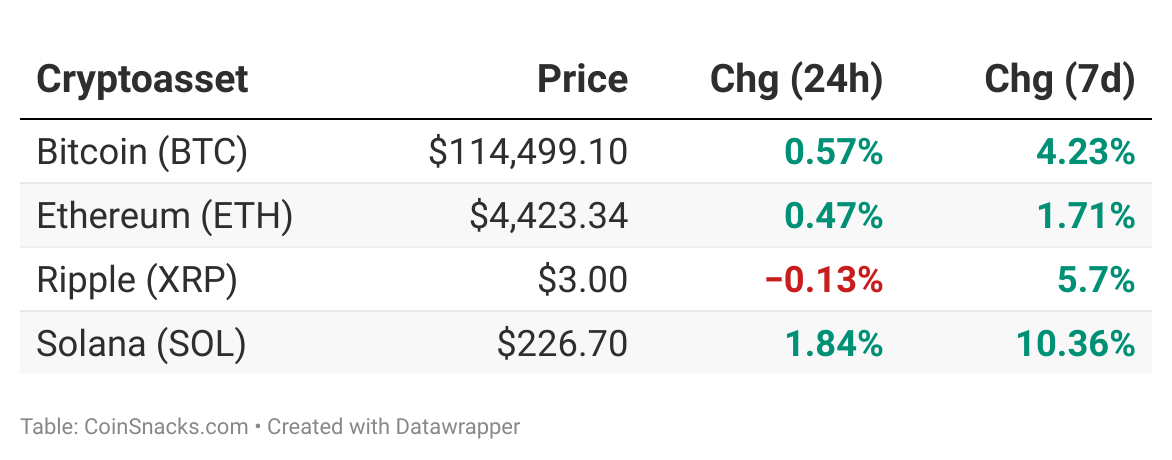Open the Created with Datawrapper link
This screenshot has height=460, width=1172.
point(393,427)
